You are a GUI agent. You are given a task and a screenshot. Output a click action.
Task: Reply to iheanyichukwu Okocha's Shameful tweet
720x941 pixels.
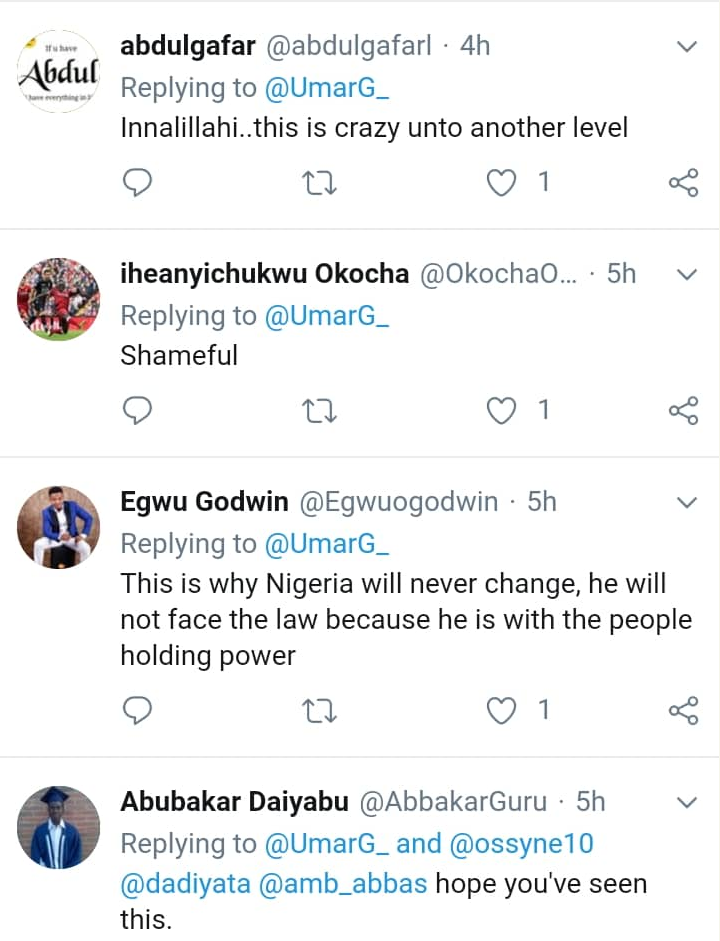coord(138,410)
